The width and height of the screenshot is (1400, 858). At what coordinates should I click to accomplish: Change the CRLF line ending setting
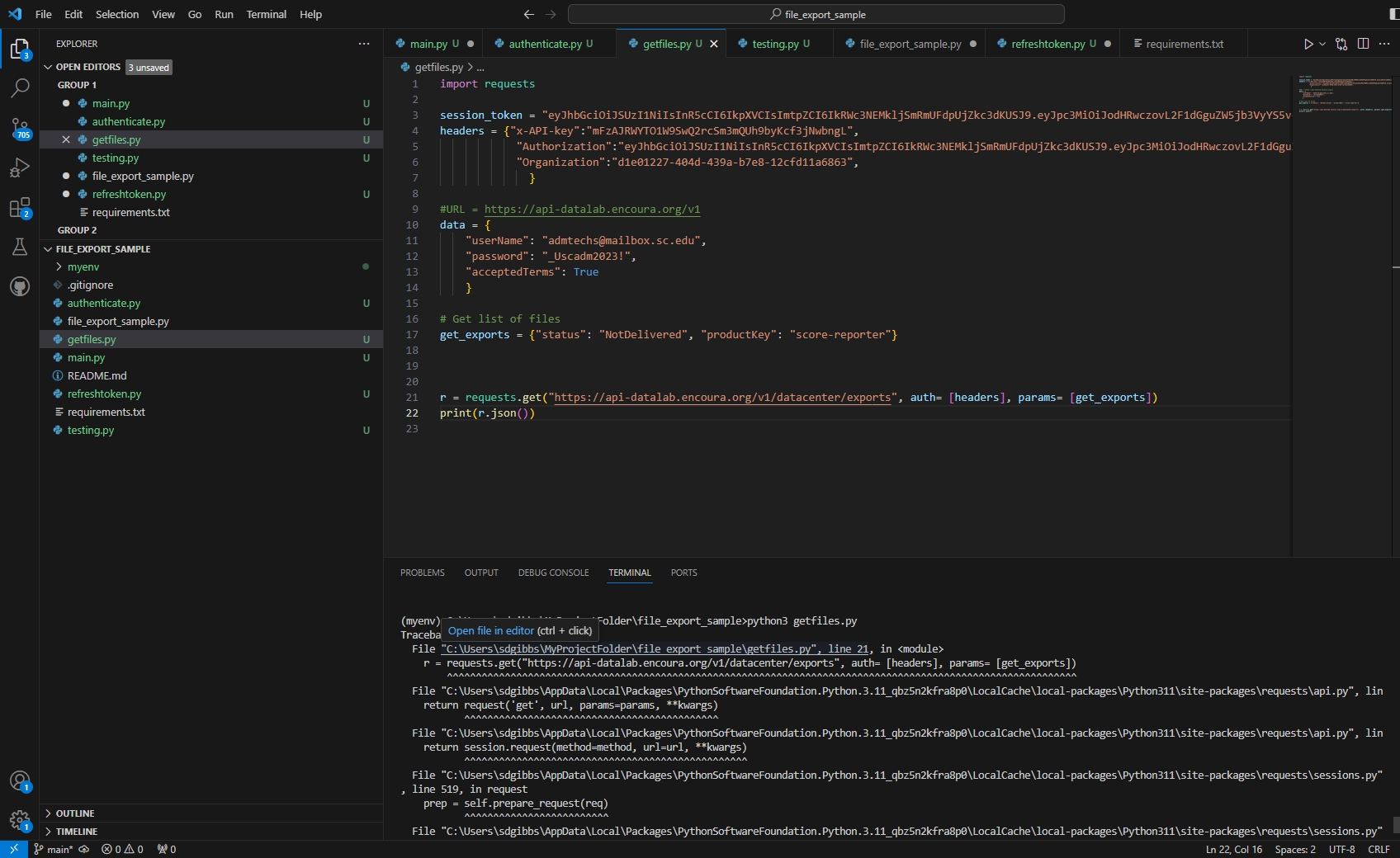click(x=1379, y=849)
